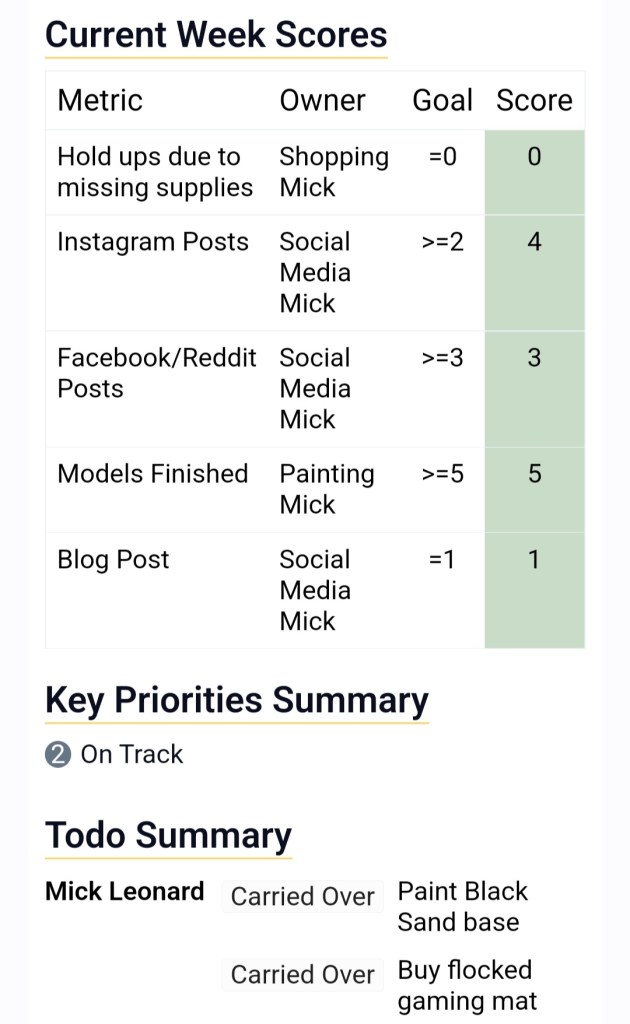Open the Instagram Posts metric row
This screenshot has width=630, height=1024.
(153, 242)
